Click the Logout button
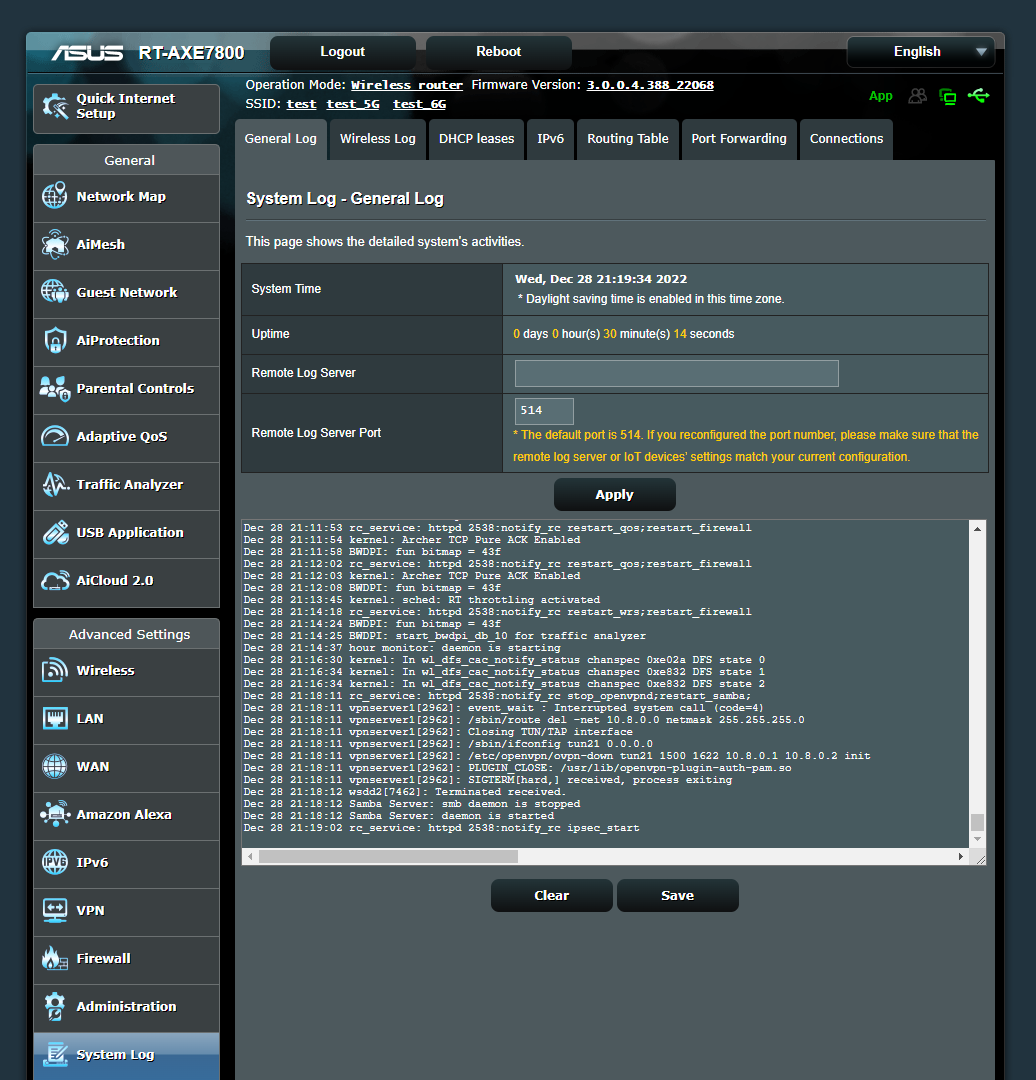This screenshot has height=1080, width=1036. pos(342,52)
